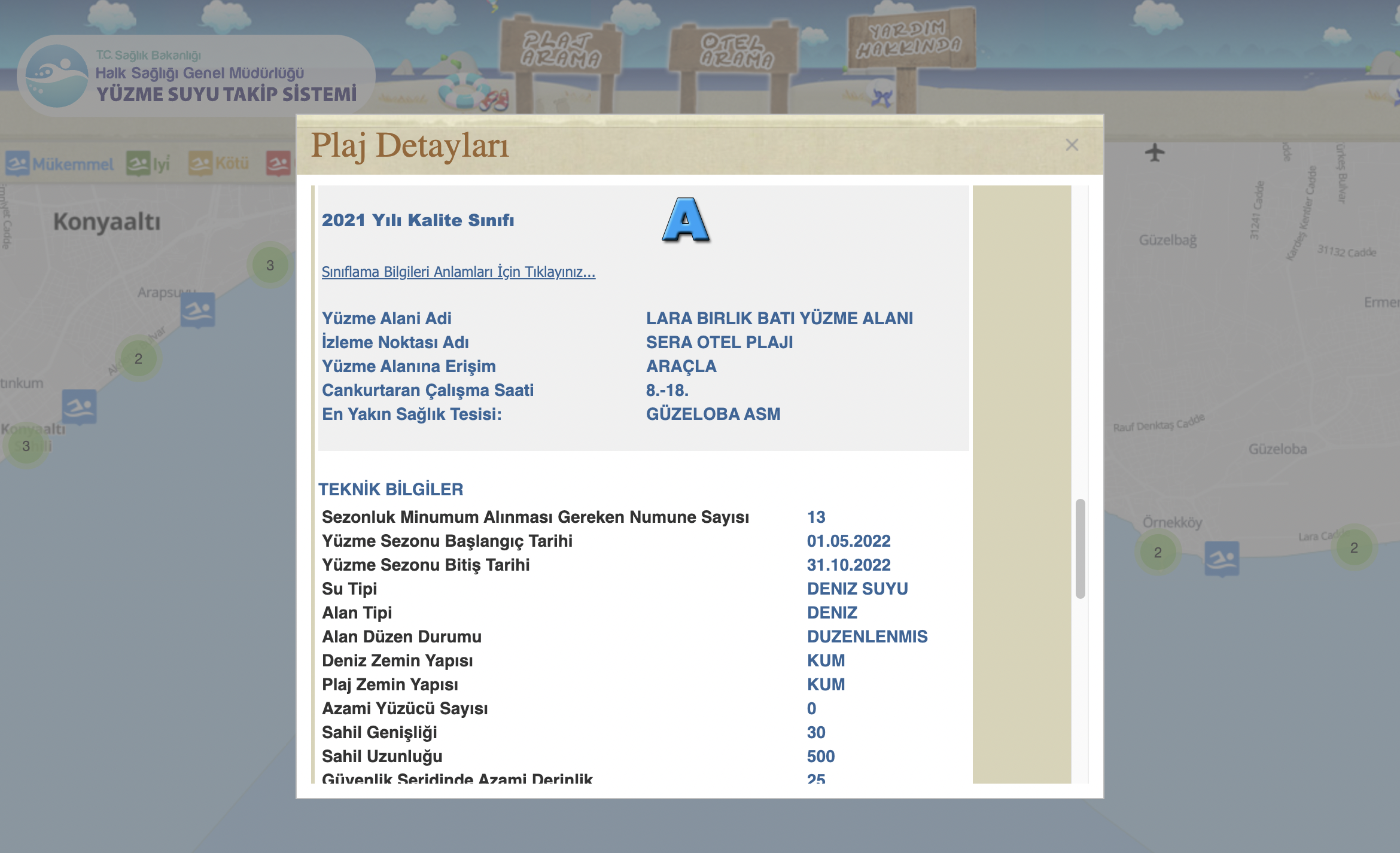
Task: Click the red swimmer legend icon
Action: (278, 163)
